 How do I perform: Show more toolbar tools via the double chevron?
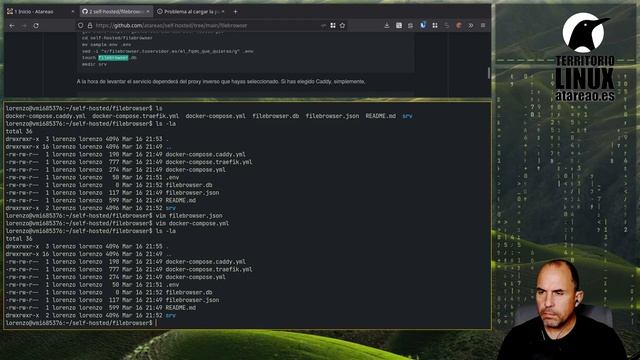pyautogui.click(x=471, y=25)
